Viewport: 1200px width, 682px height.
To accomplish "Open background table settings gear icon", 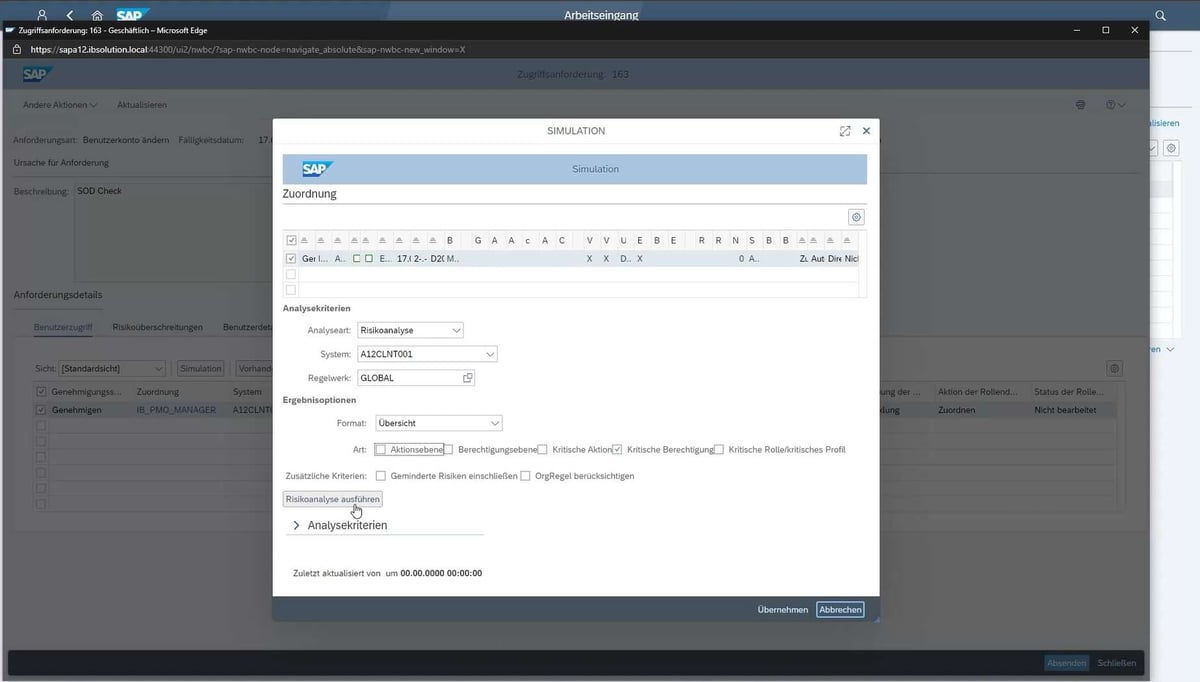I will [x=1115, y=368].
